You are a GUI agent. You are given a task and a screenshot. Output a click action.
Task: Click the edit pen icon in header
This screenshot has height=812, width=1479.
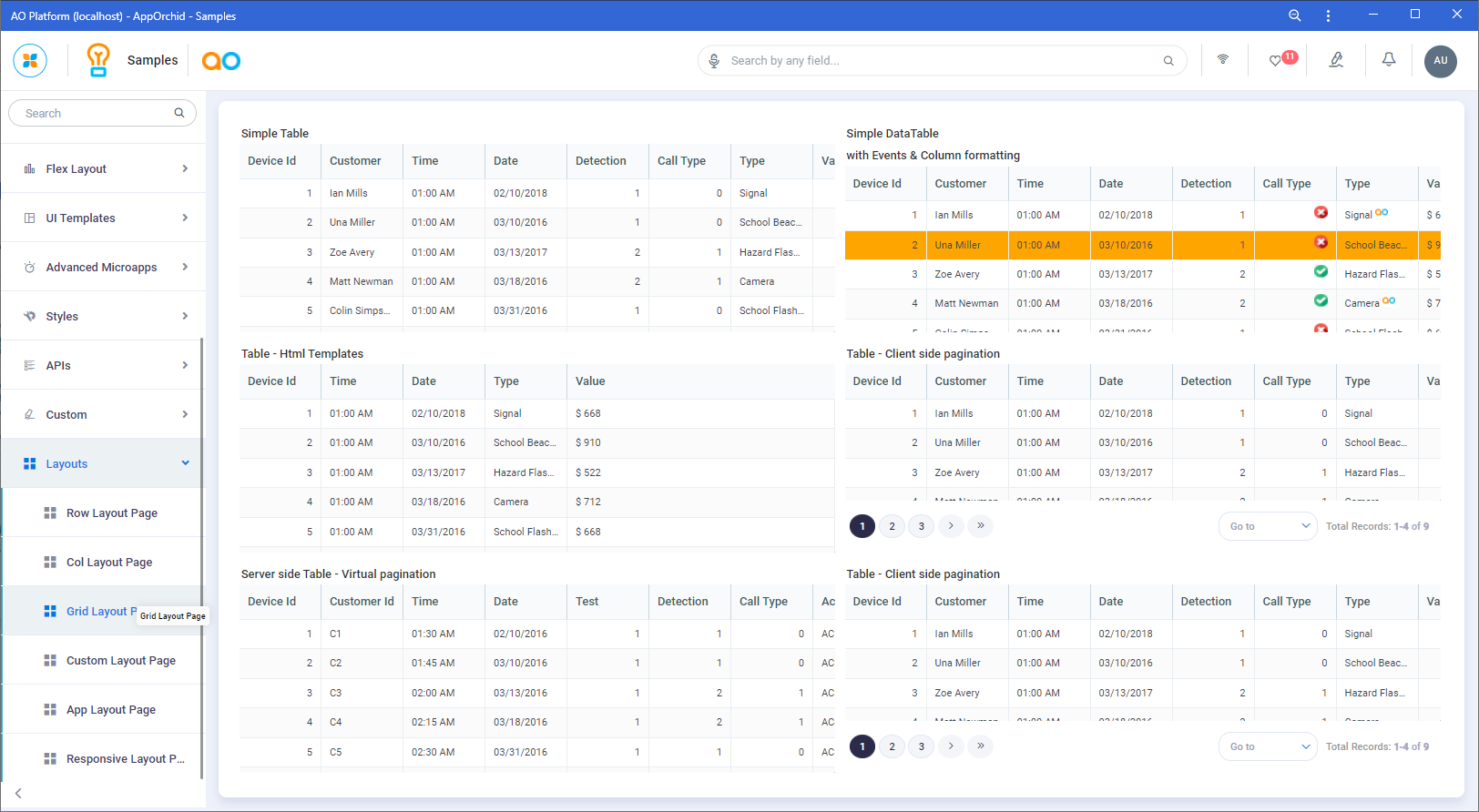1336,60
